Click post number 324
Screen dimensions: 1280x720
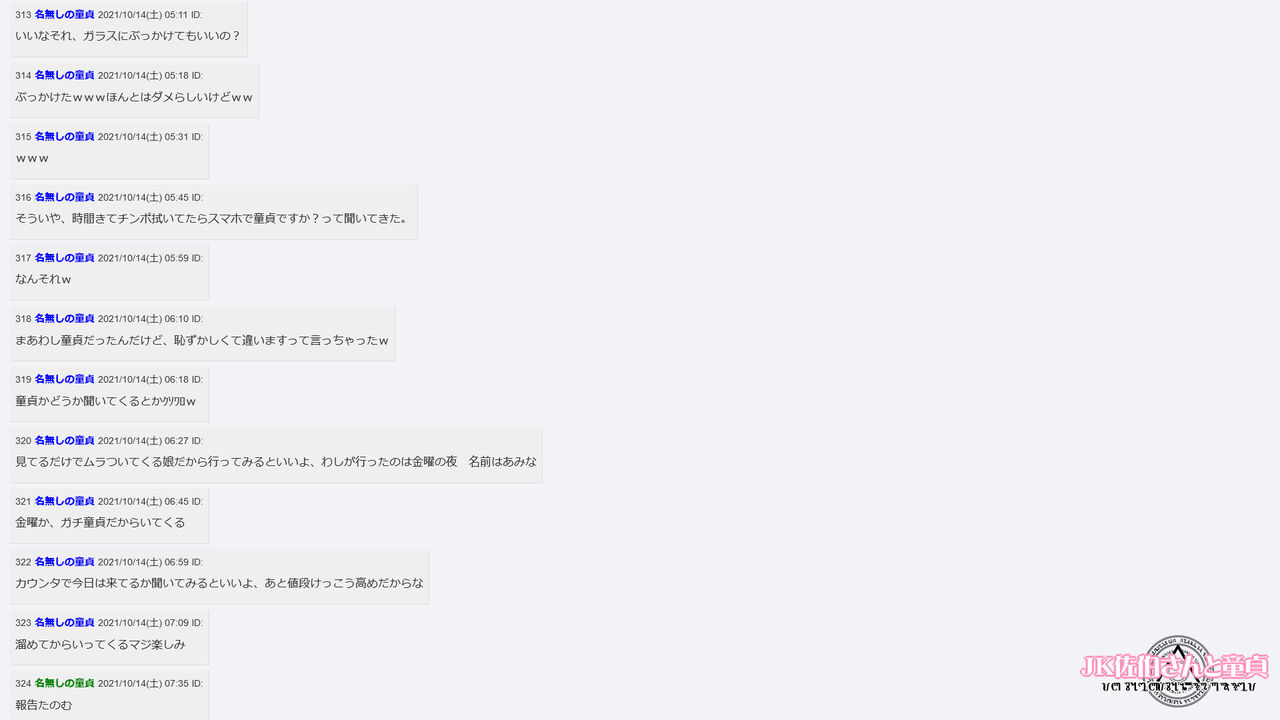pyautogui.click(x=23, y=684)
